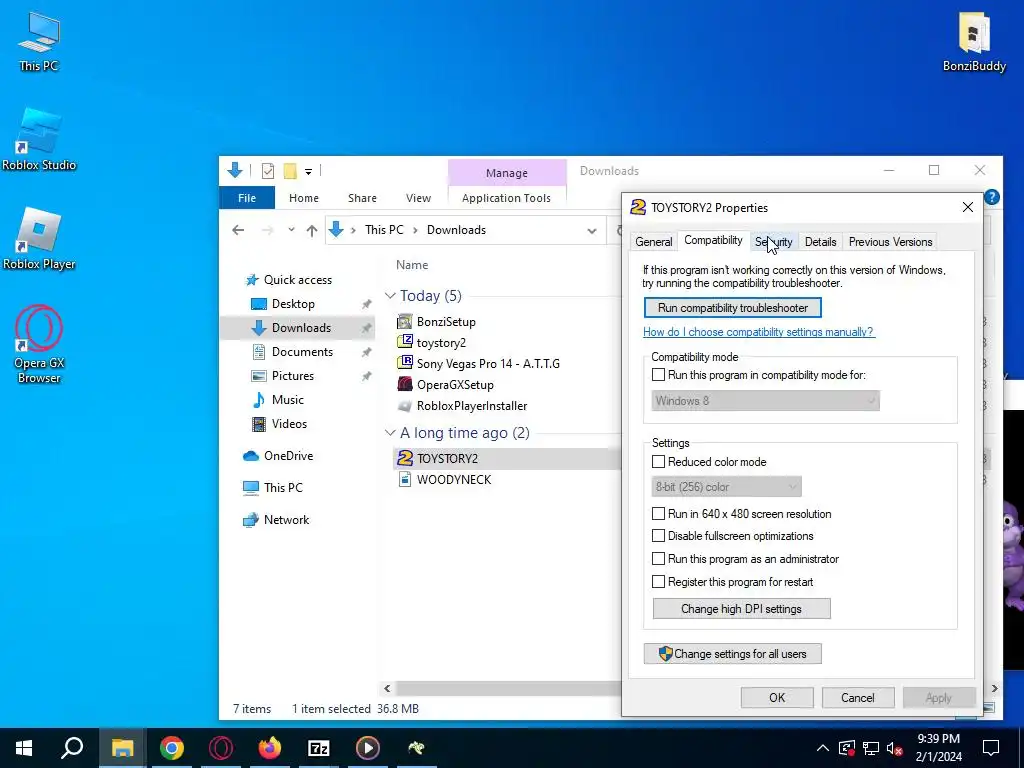Click Explorer back arrow button
Screen dimensions: 1024x768
point(238,230)
